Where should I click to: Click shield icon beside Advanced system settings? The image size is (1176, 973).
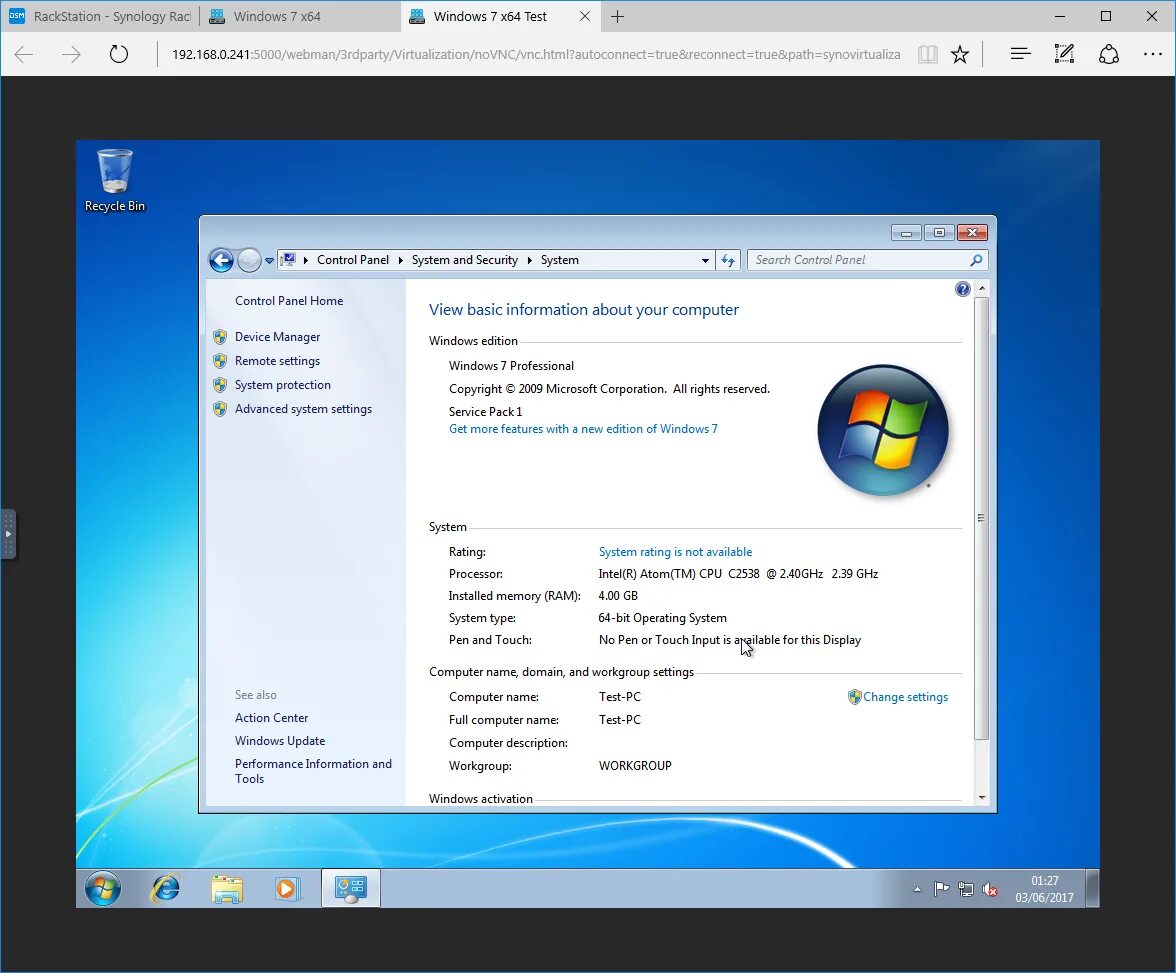[220, 409]
